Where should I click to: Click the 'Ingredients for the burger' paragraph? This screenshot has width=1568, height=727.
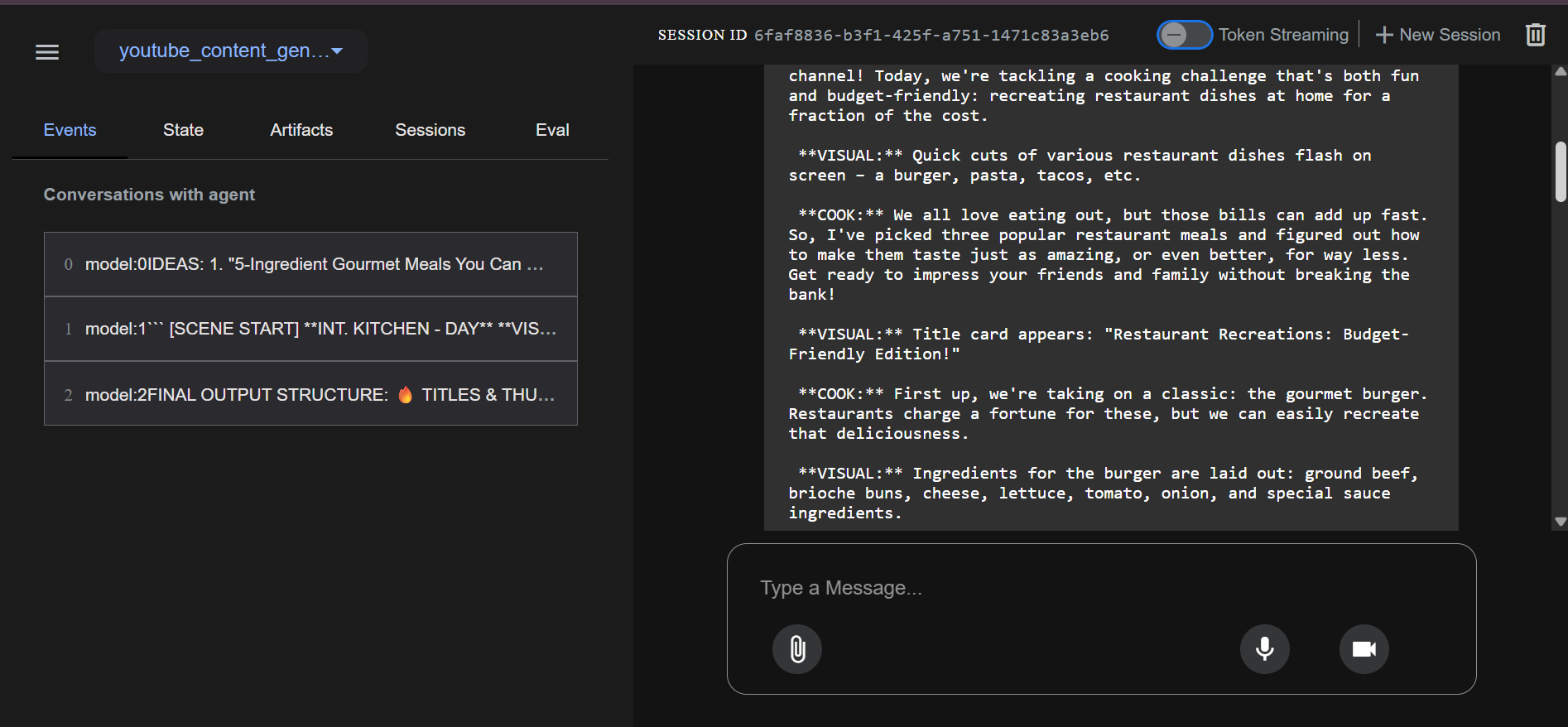(1103, 493)
